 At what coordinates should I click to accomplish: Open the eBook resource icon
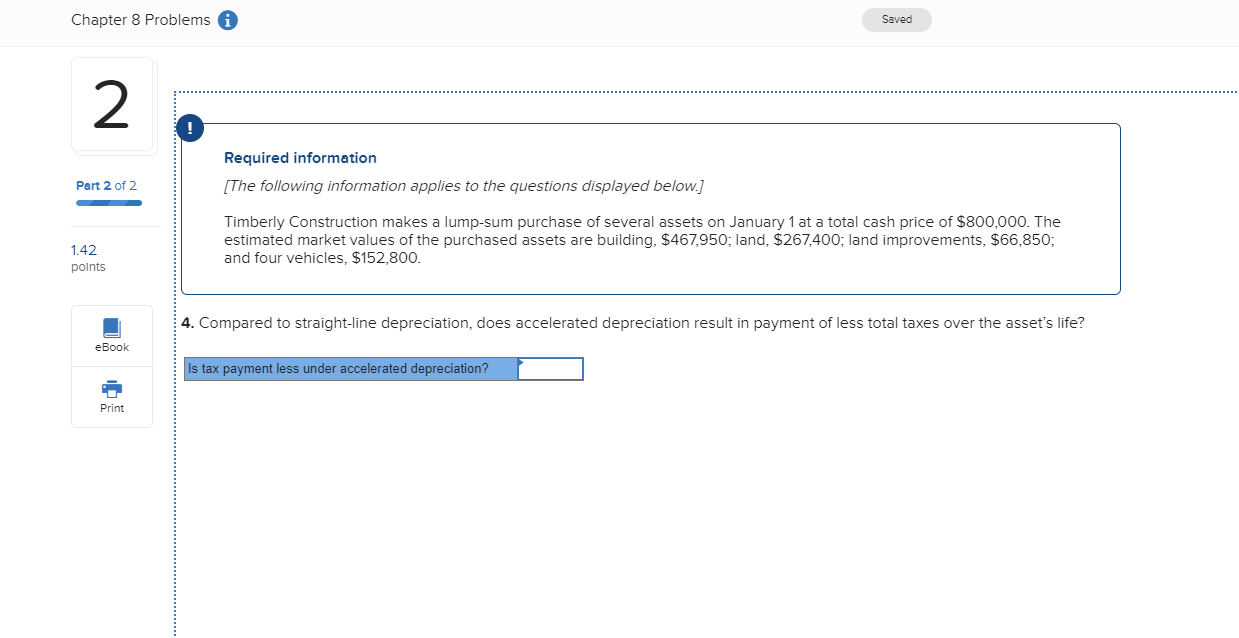pyautogui.click(x=111, y=335)
